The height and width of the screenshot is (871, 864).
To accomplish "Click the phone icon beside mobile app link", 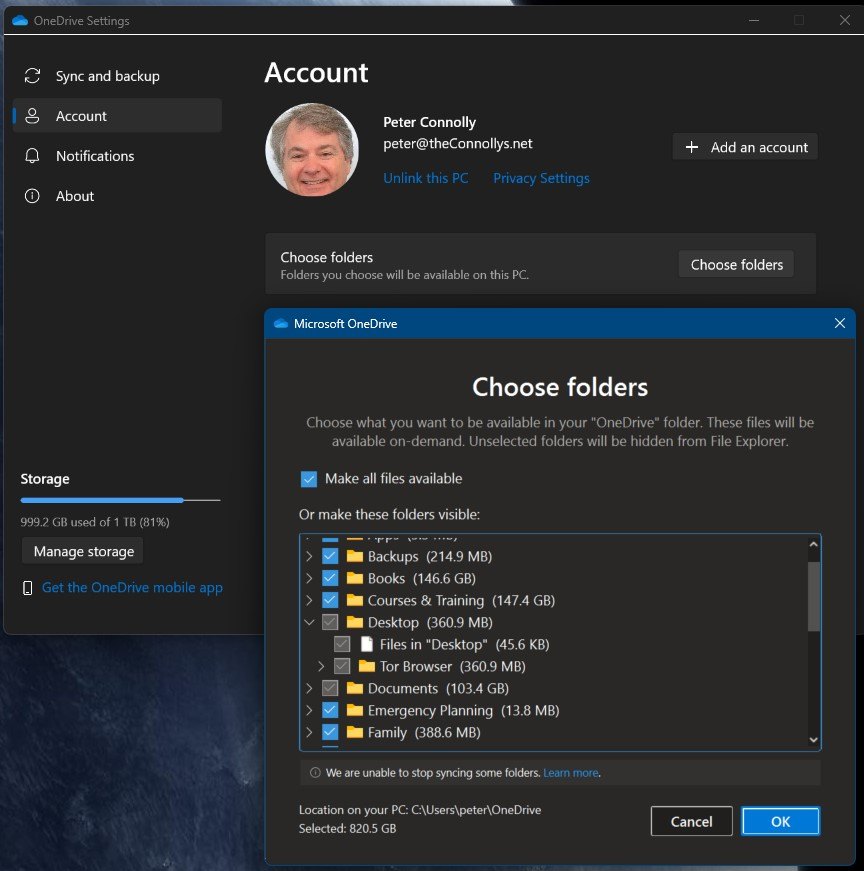I will coord(27,588).
